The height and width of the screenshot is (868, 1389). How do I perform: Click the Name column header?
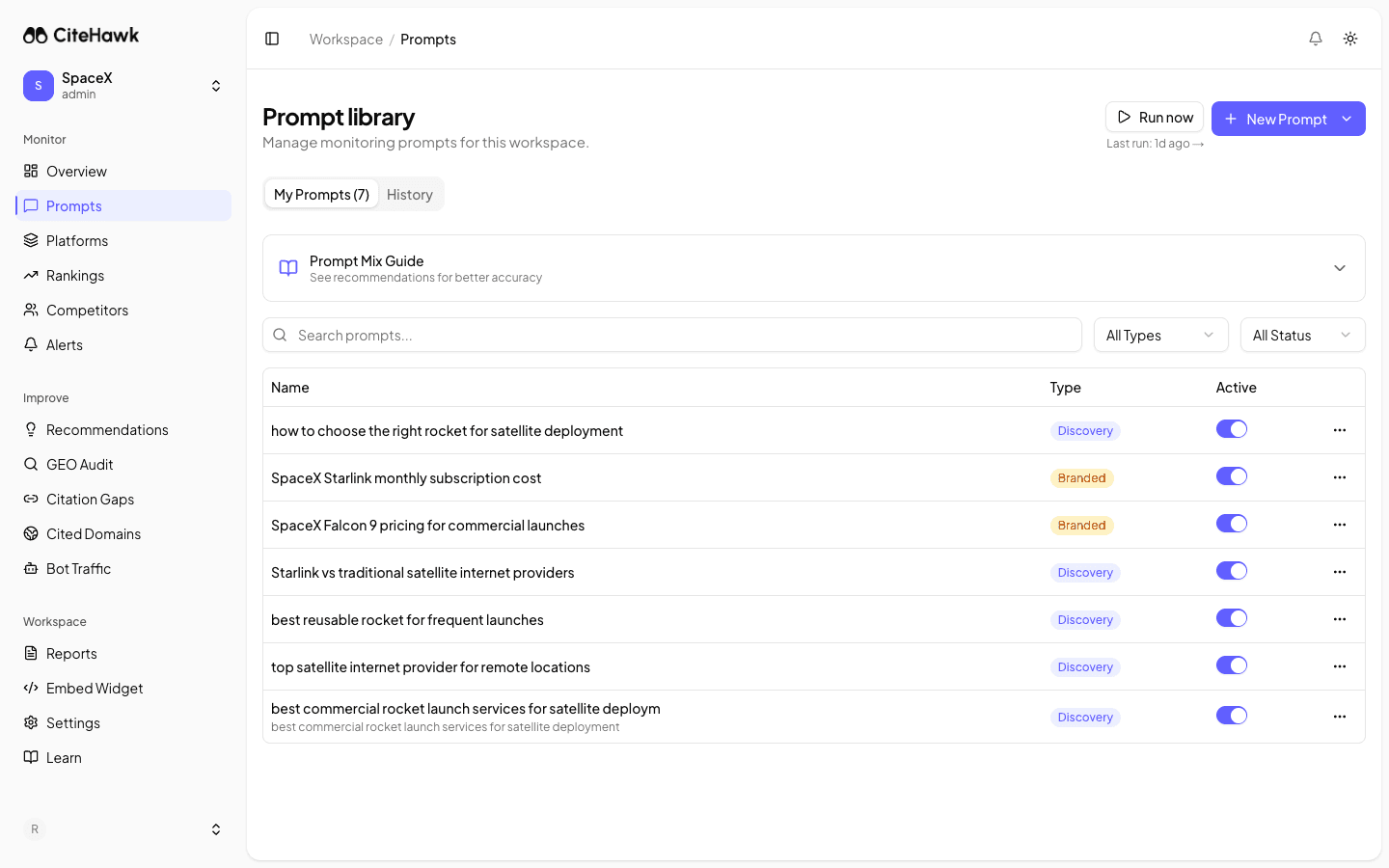(290, 387)
